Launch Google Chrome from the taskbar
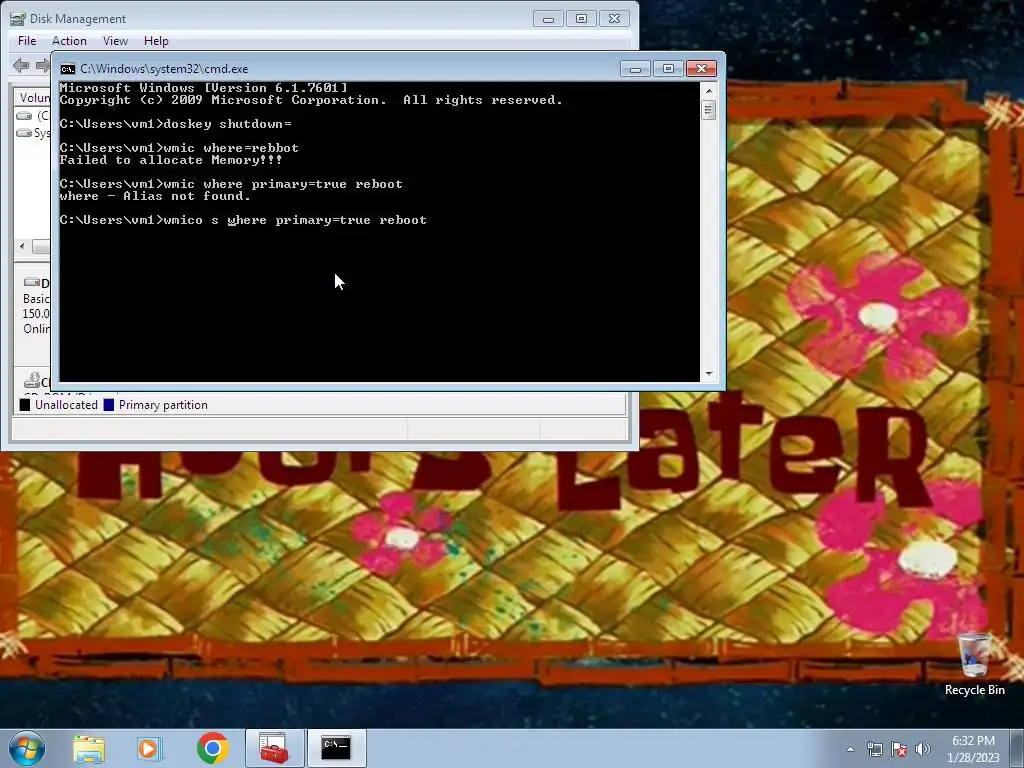The height and width of the screenshot is (768, 1024). click(212, 748)
